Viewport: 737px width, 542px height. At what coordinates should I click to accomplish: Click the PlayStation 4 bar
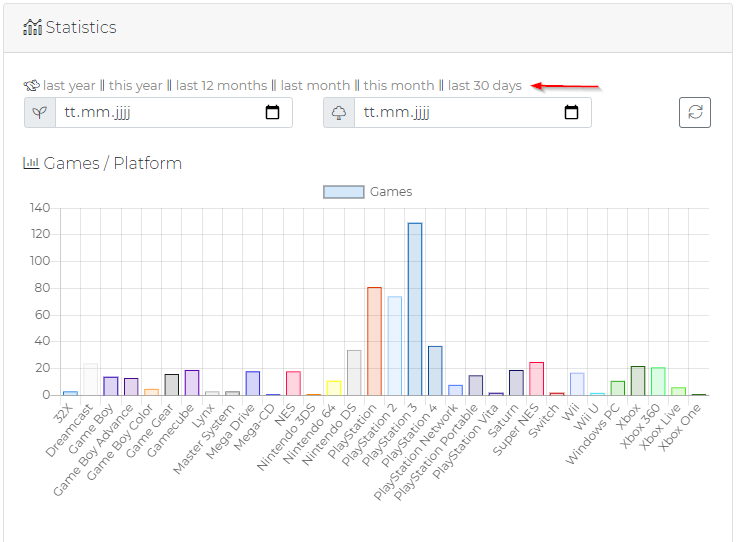[435, 371]
